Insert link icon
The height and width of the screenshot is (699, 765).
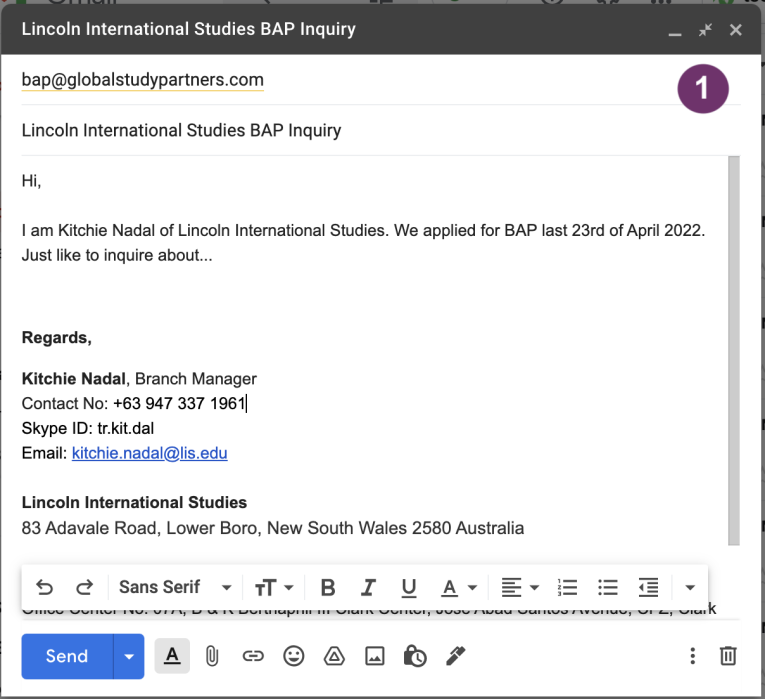click(253, 656)
